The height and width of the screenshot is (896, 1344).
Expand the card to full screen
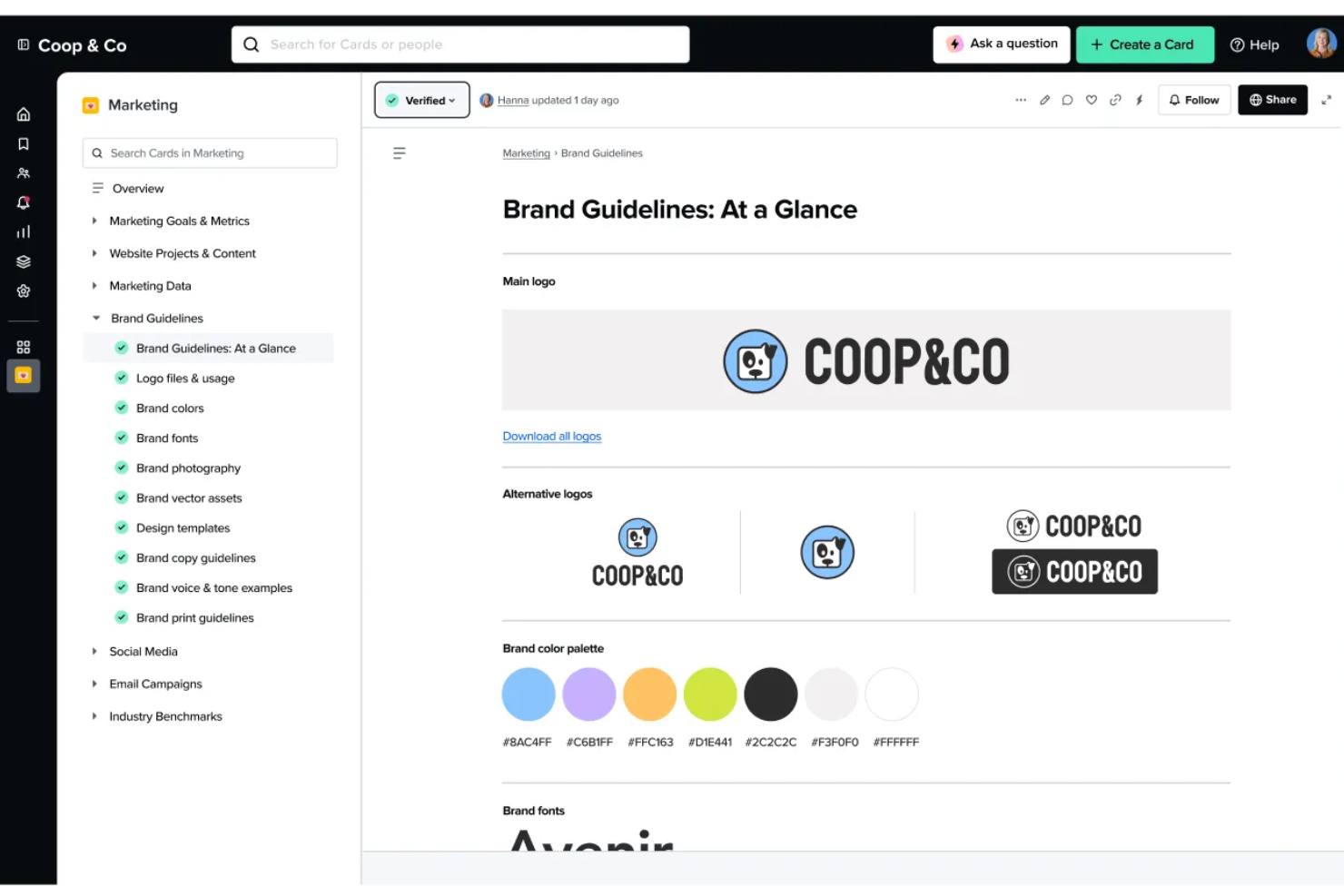pos(1327,100)
